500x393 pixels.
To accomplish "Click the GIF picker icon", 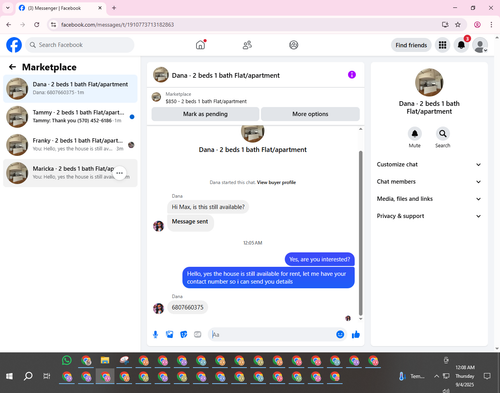I will [198, 334].
